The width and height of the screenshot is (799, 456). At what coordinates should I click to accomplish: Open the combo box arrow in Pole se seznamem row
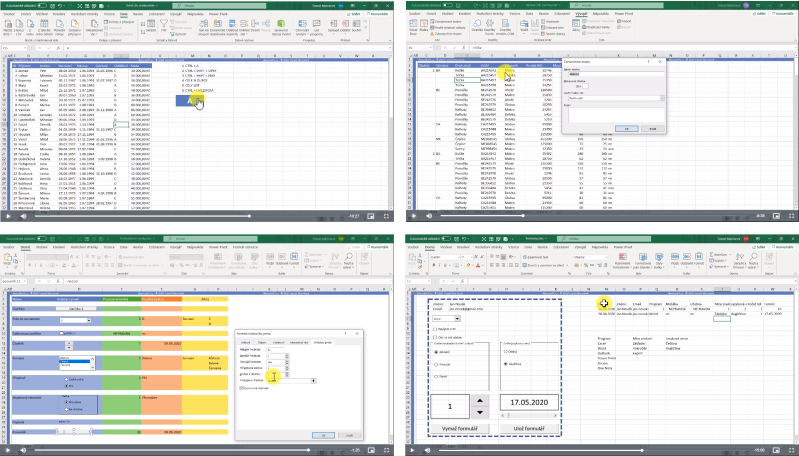point(89,320)
